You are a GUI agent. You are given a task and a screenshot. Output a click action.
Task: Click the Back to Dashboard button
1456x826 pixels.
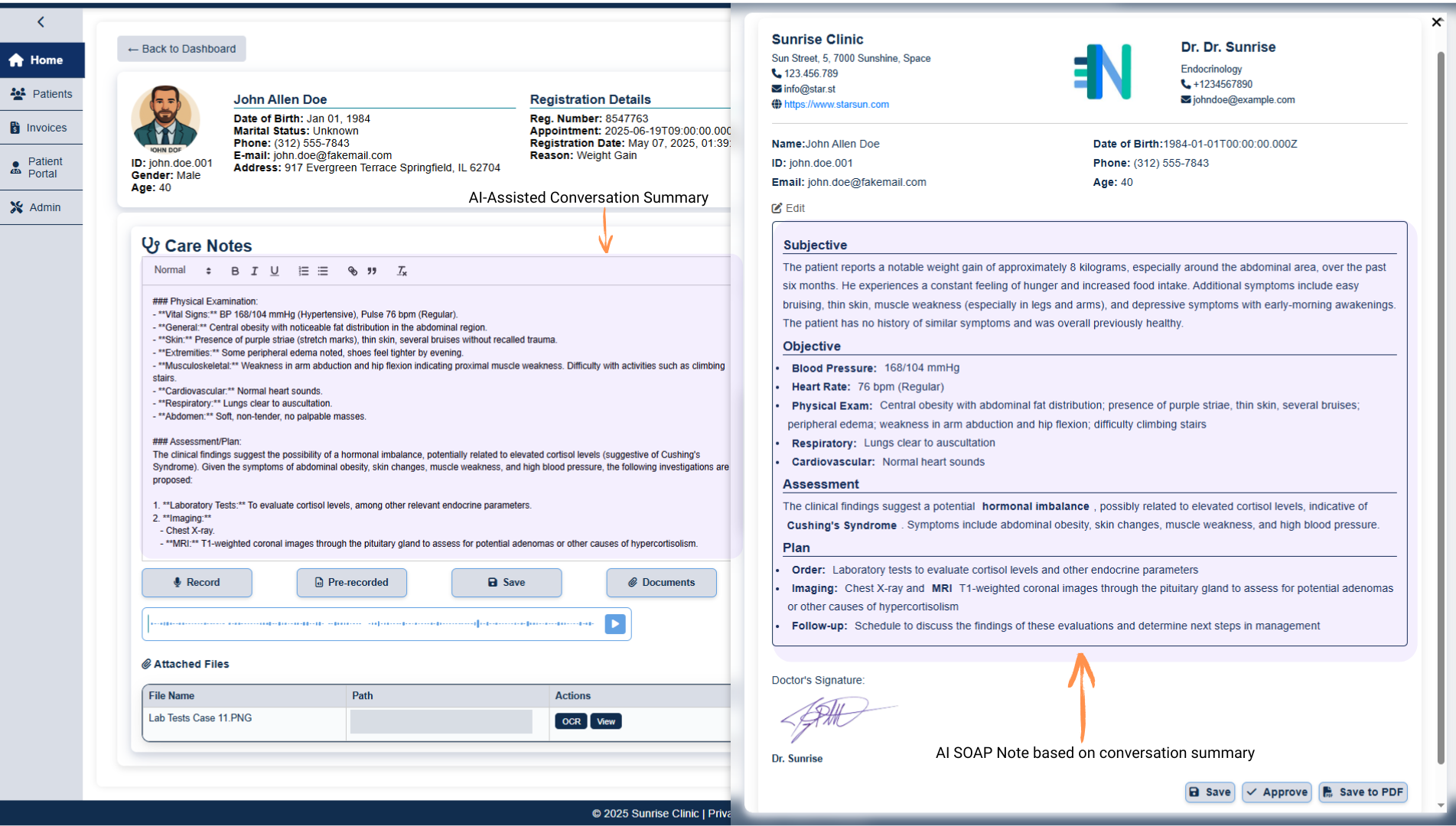tap(181, 49)
